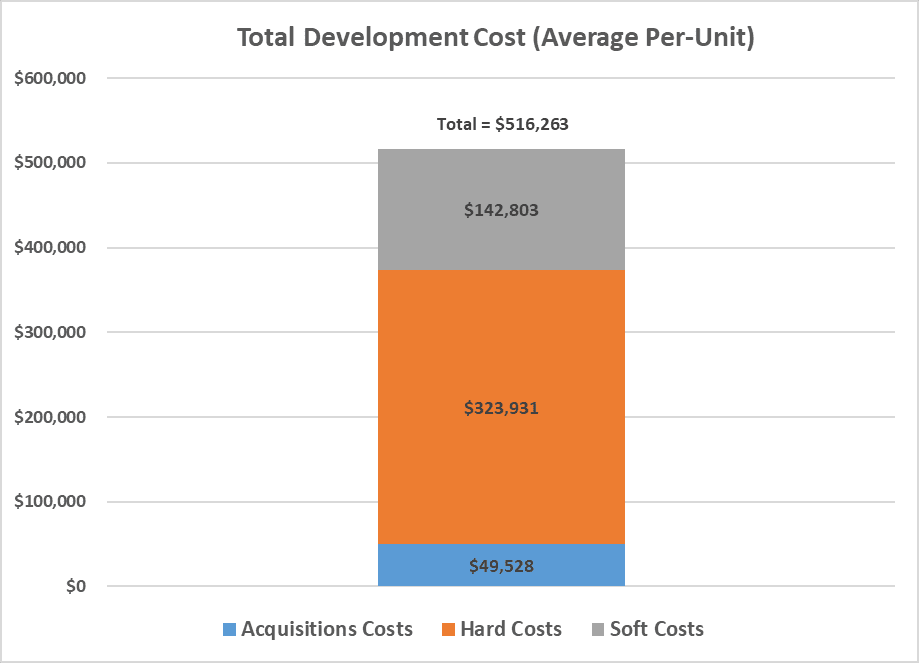Viewport: 919px width, 663px height.
Task: Click the gray Soft Costs legend swatch
Action: pos(598,629)
